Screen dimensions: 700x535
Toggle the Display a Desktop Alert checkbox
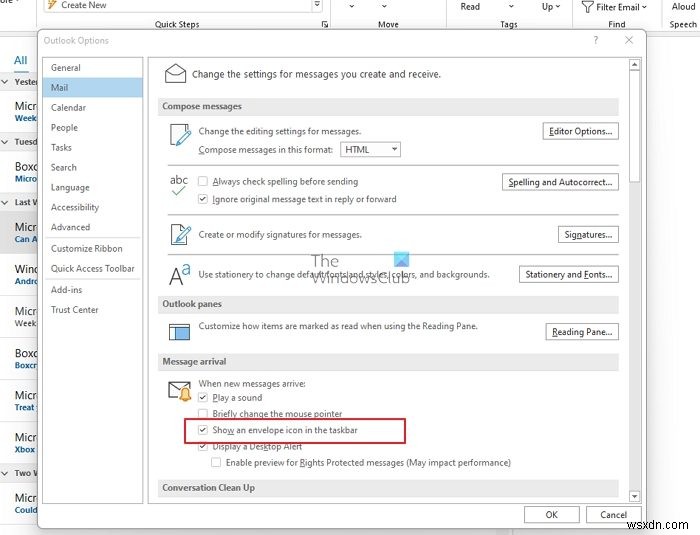tap(203, 446)
